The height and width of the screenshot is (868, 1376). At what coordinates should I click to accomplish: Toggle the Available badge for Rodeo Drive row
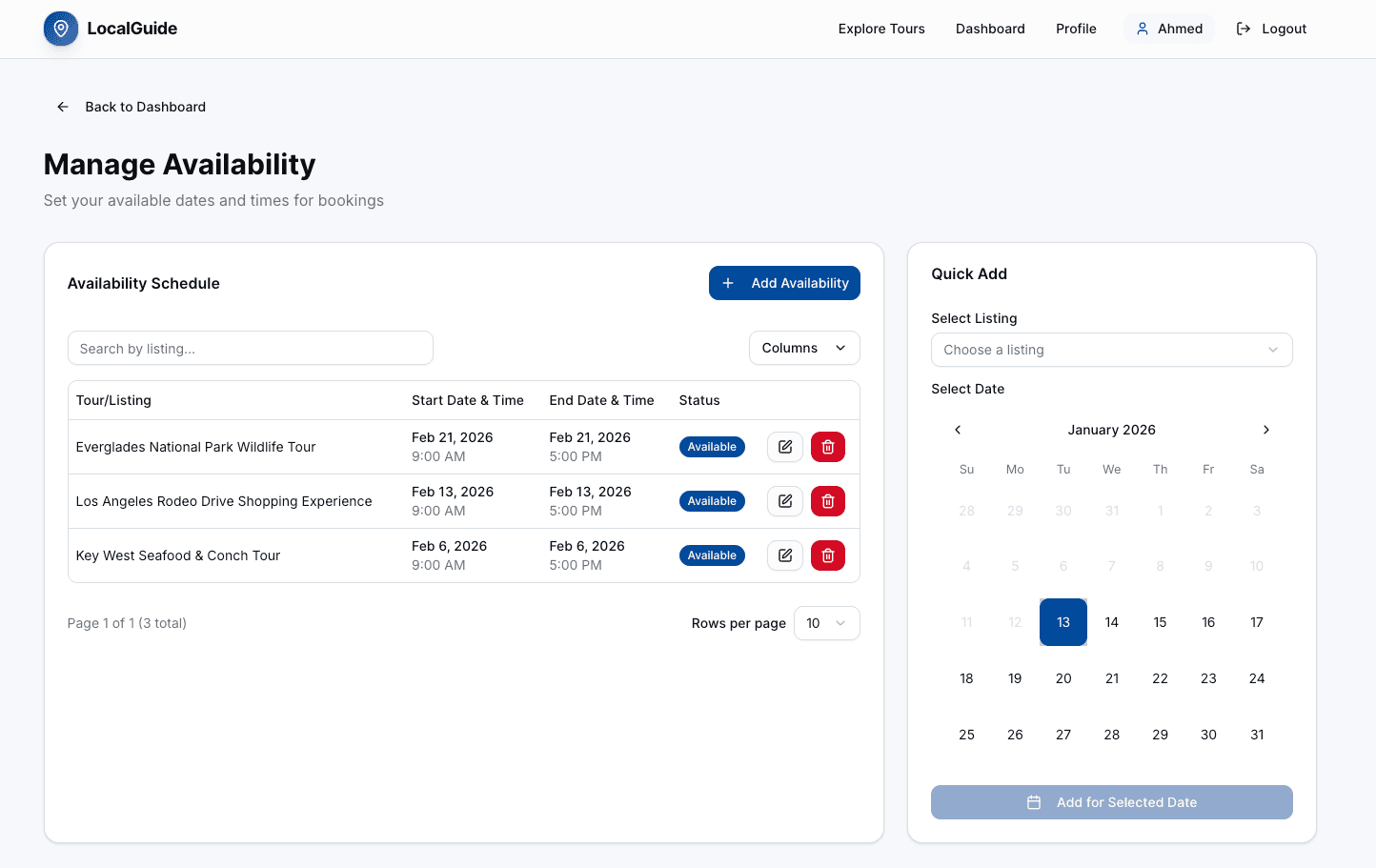(712, 500)
